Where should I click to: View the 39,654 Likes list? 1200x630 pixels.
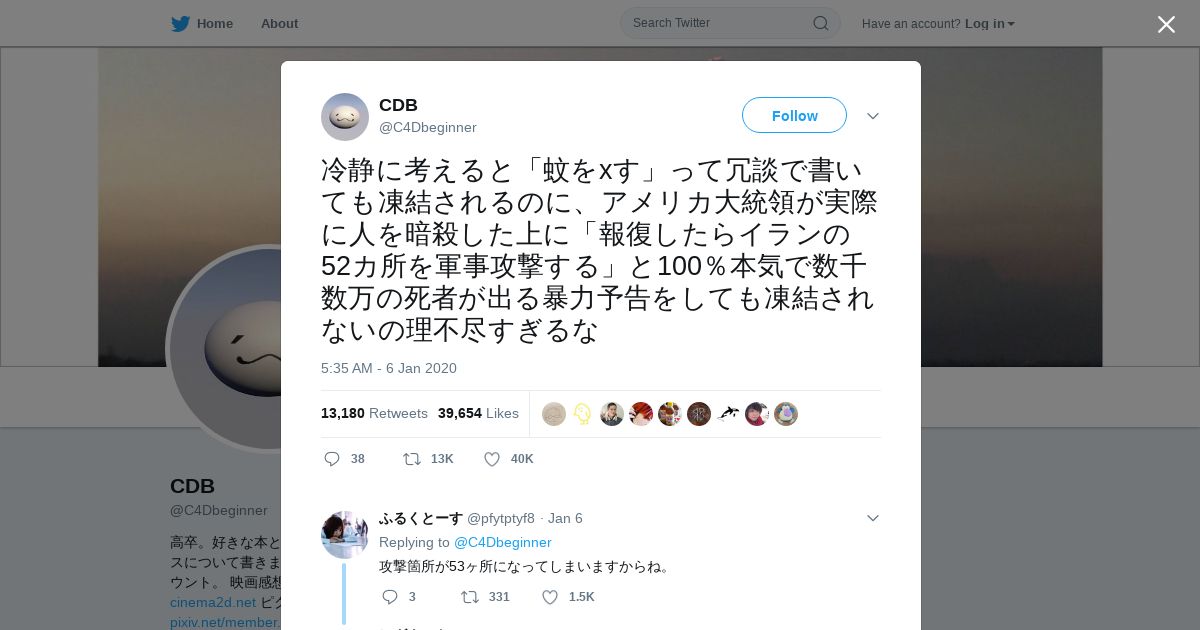point(478,413)
